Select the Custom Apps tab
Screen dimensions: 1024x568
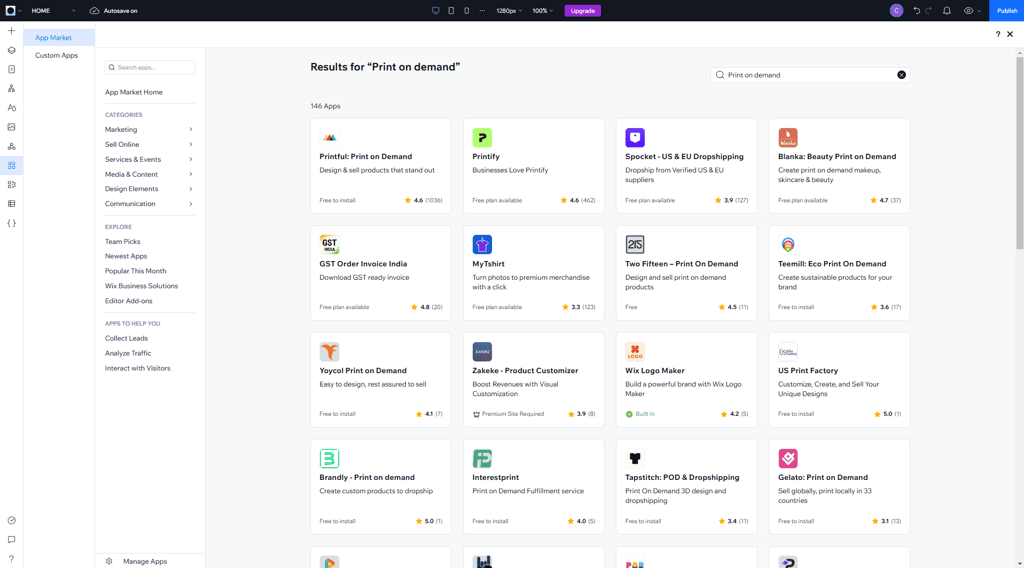[x=59, y=55]
